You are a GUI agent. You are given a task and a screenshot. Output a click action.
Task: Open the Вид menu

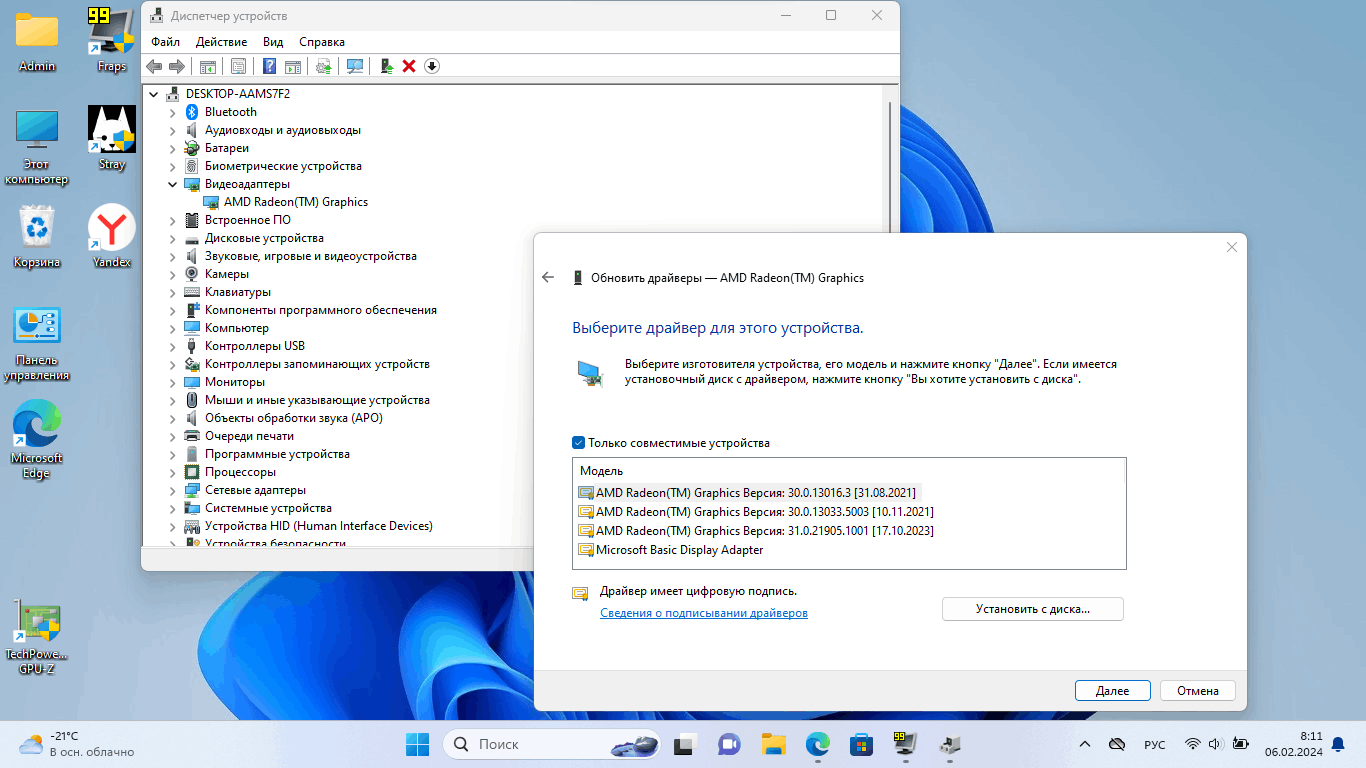(273, 42)
